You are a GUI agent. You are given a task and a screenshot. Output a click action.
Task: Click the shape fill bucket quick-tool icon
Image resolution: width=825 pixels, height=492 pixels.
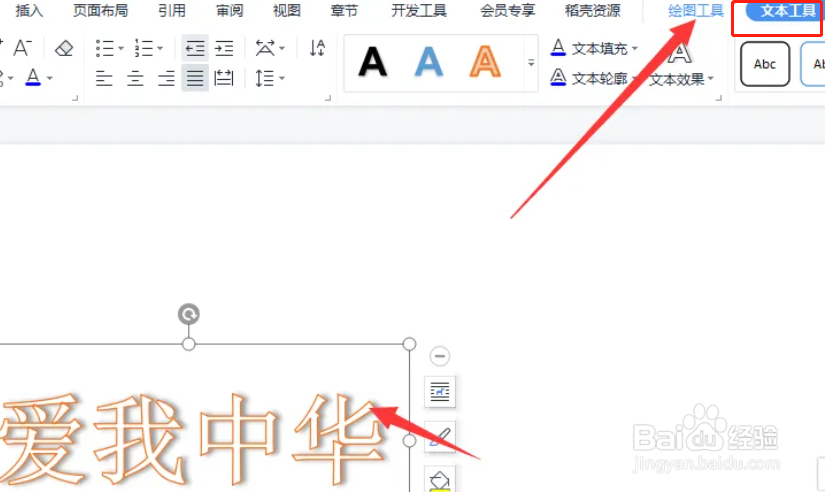440,479
